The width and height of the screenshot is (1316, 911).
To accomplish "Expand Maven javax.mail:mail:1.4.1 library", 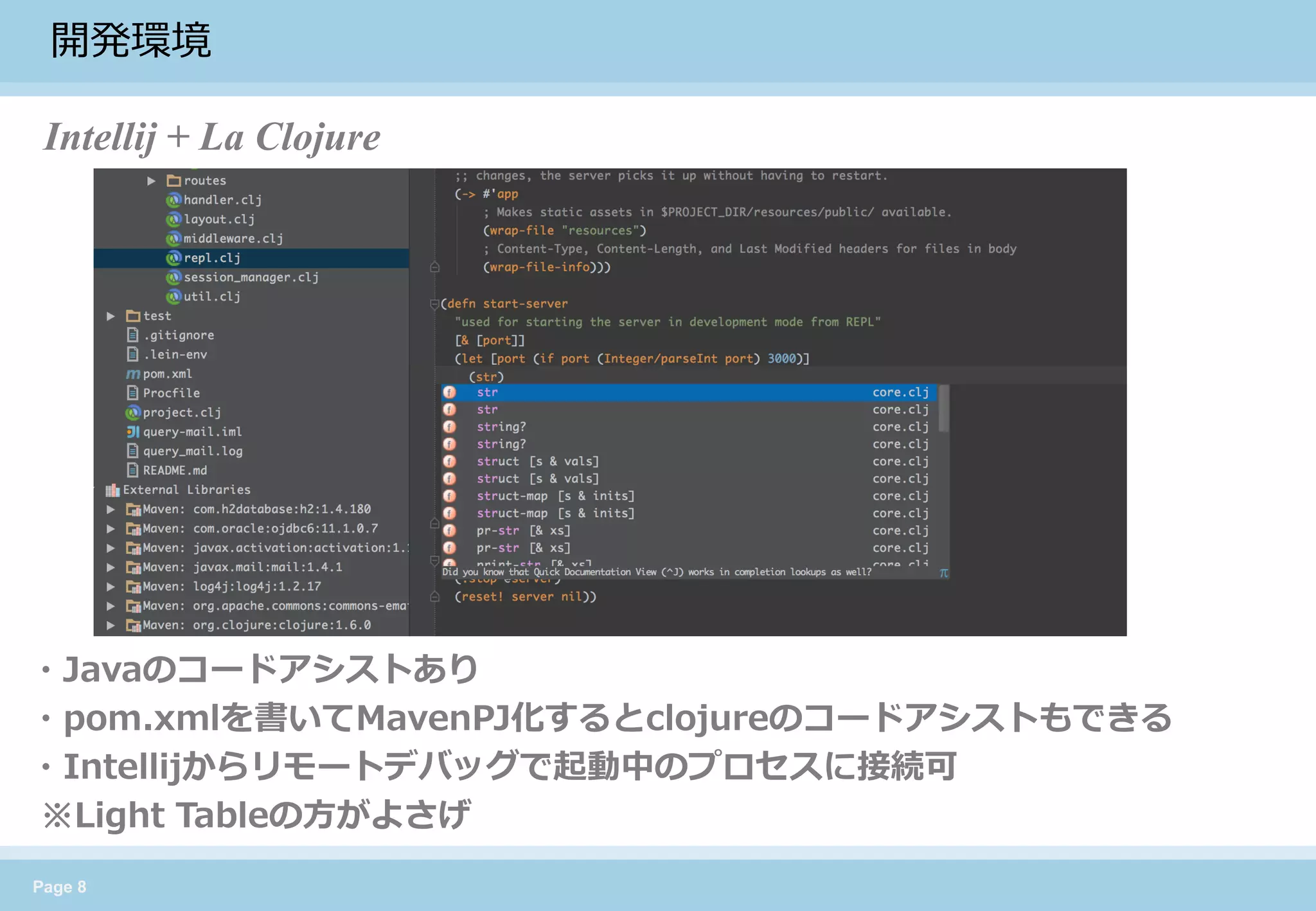I will pos(111,567).
